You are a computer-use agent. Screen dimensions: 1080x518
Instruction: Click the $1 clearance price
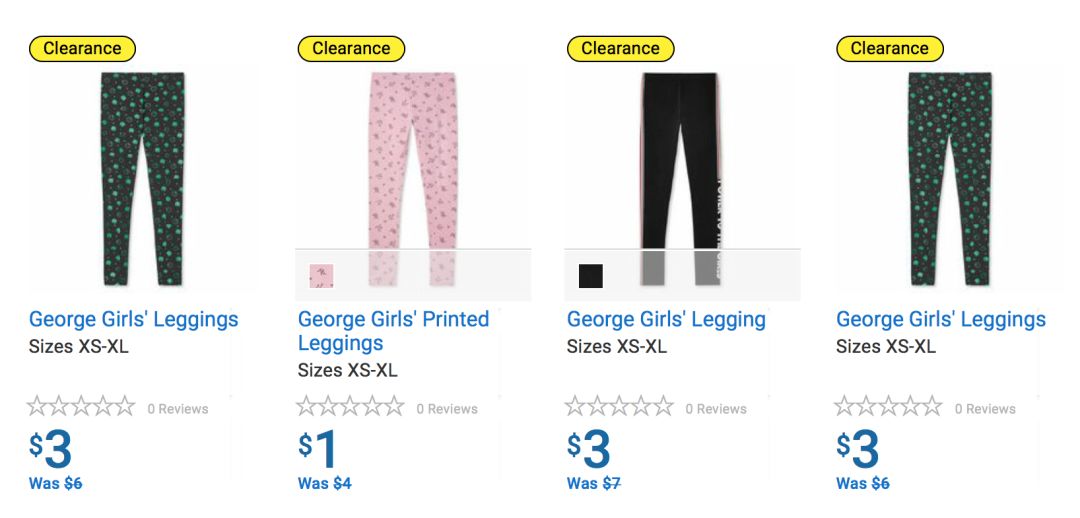[x=319, y=450]
